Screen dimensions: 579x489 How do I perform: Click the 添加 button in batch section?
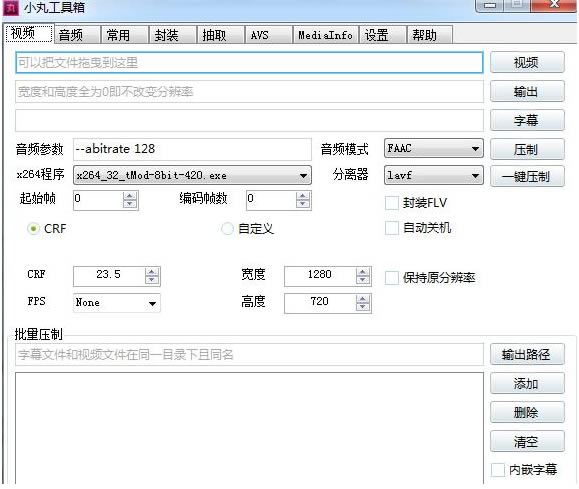pyautogui.click(x=527, y=383)
